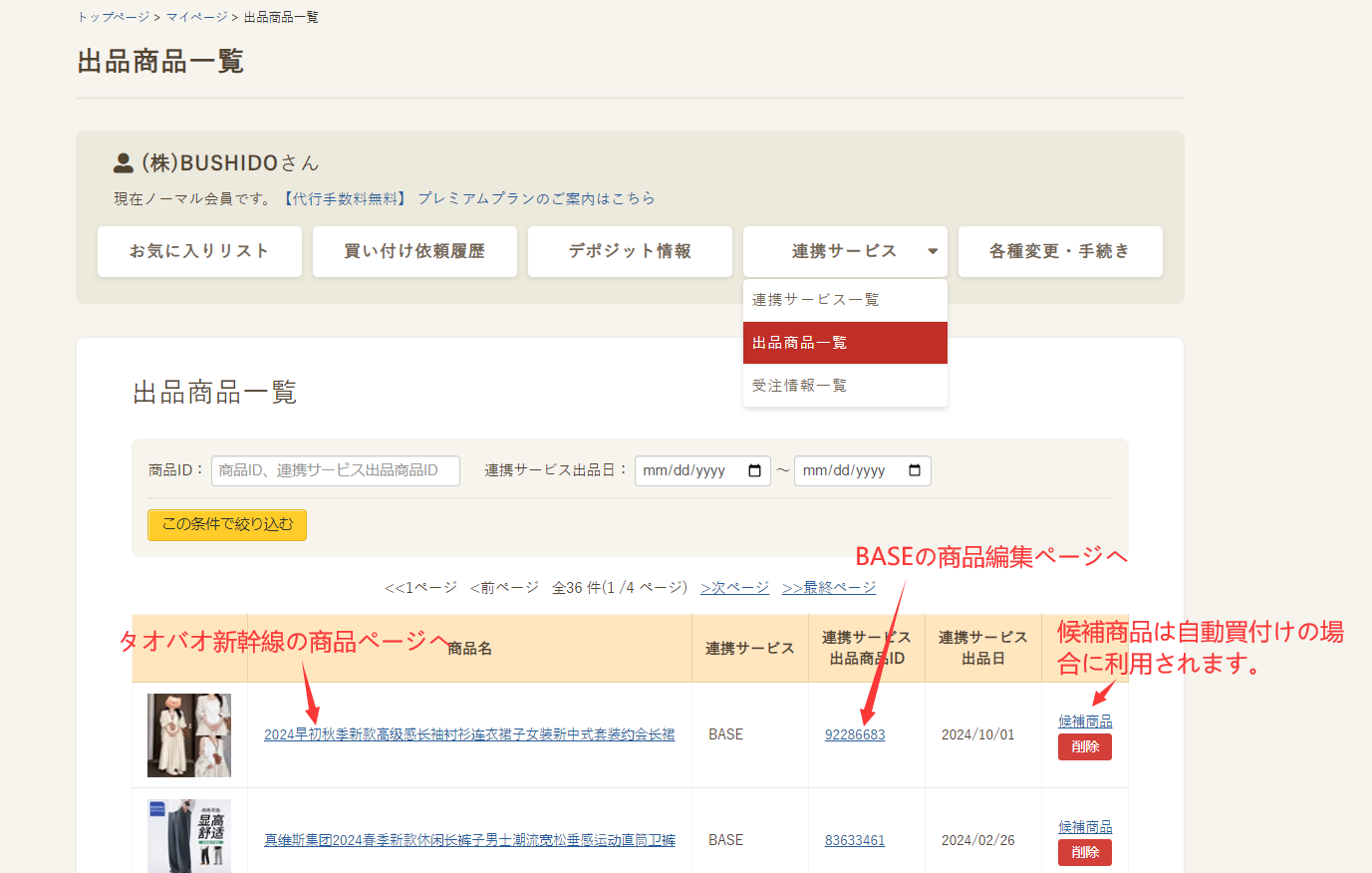The height and width of the screenshot is (873, 1372).
Task: Click the お気に入りリスト button
Action: (199, 251)
